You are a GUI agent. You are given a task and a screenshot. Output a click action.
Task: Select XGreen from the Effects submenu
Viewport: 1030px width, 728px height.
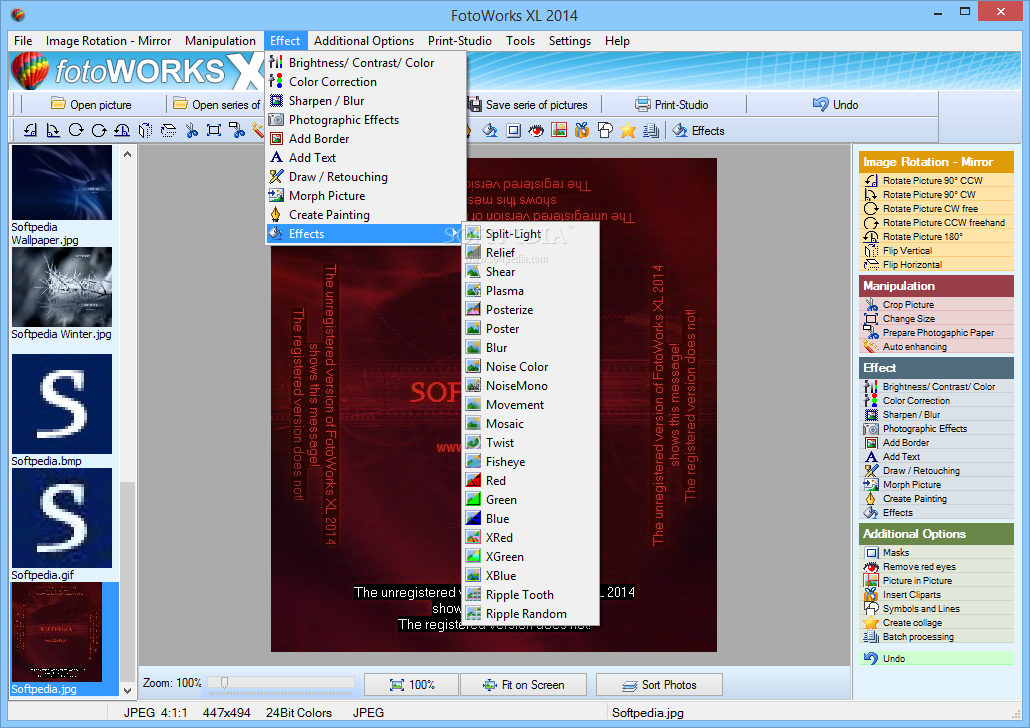[531, 557]
